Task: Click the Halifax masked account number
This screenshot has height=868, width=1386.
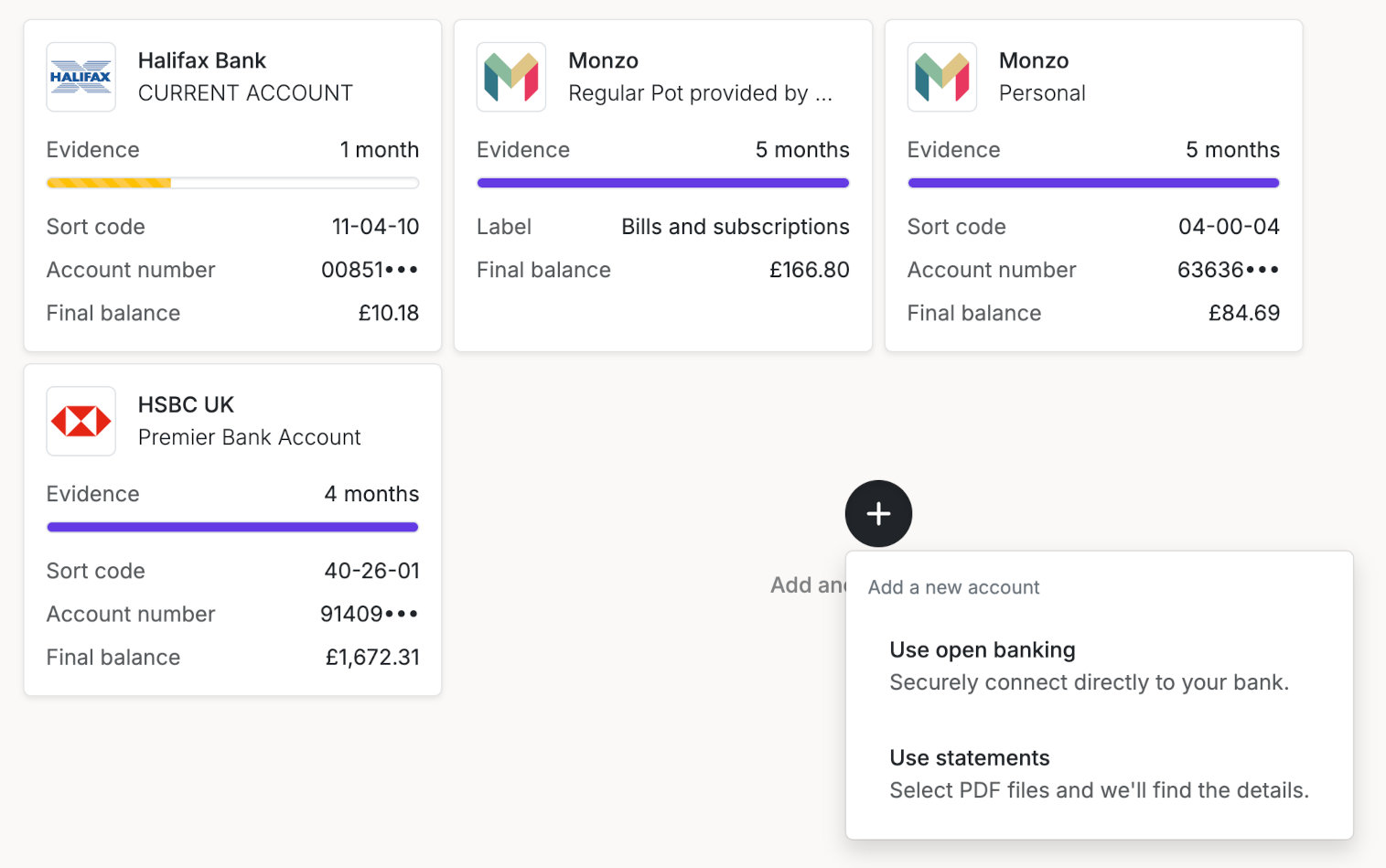Action: click(x=370, y=270)
